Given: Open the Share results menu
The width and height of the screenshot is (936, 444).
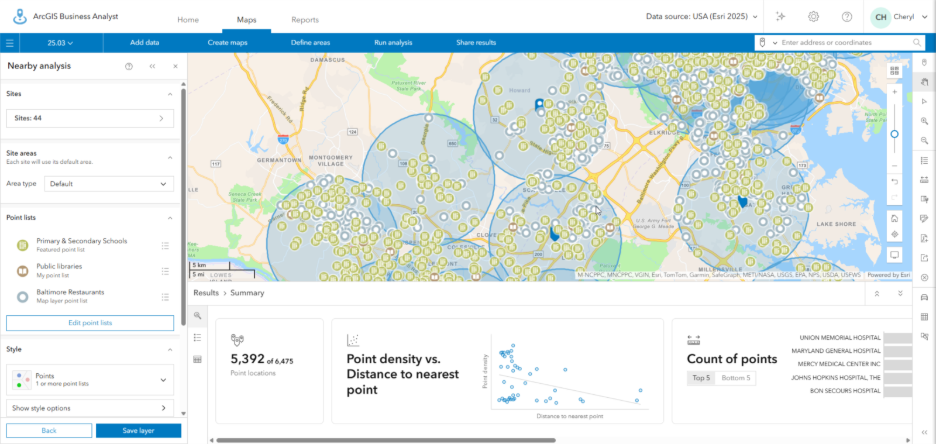Looking at the screenshot, I should pos(476,43).
